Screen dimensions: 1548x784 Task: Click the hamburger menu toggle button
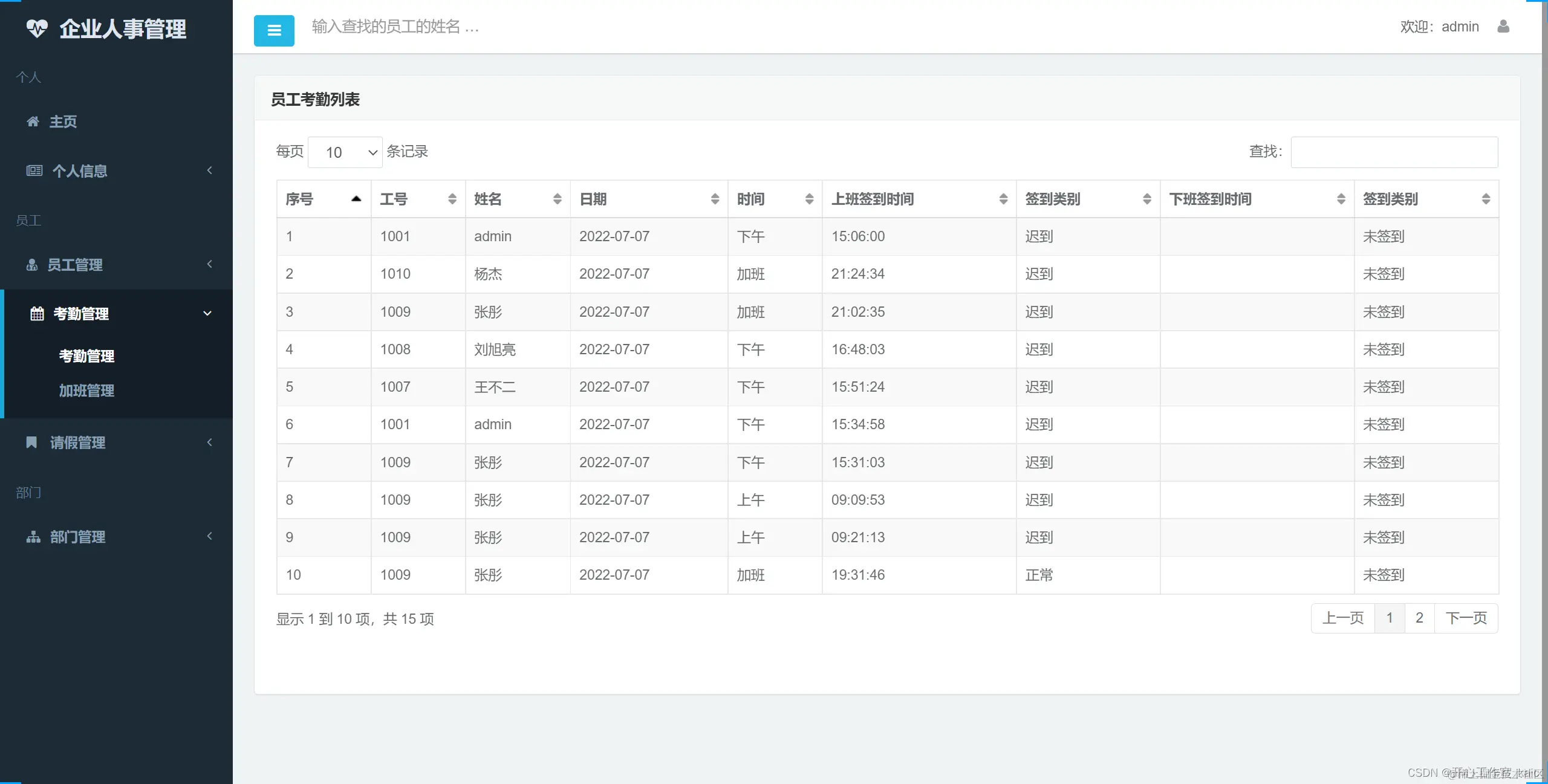coord(274,30)
